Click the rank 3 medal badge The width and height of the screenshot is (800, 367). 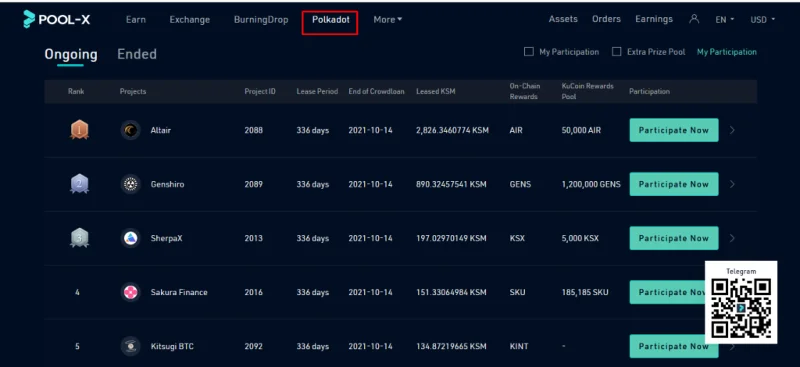tap(80, 238)
